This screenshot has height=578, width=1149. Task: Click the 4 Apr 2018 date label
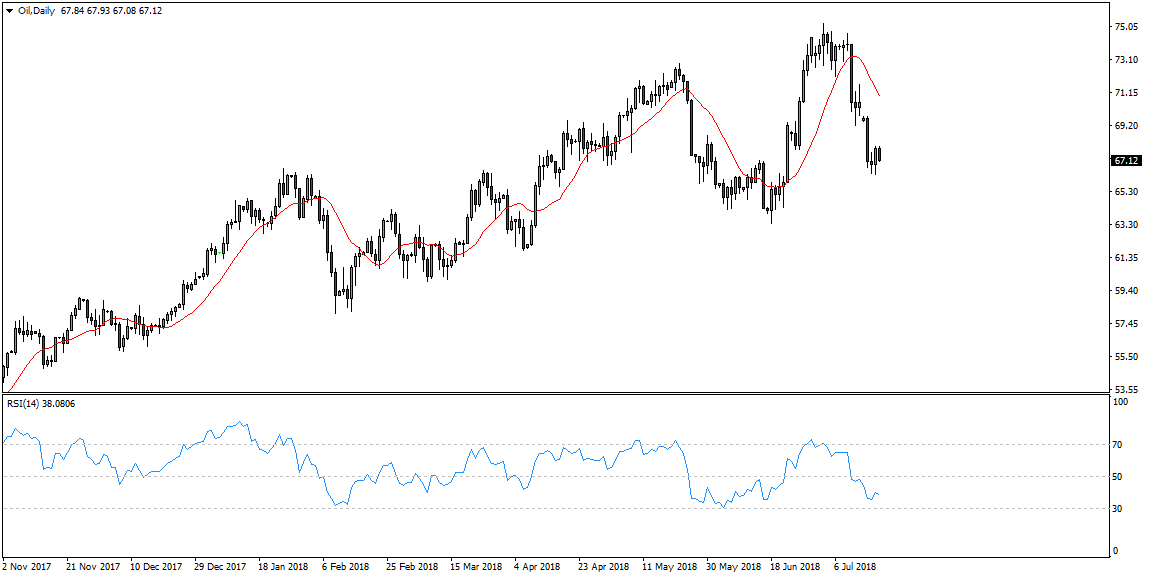(x=537, y=566)
